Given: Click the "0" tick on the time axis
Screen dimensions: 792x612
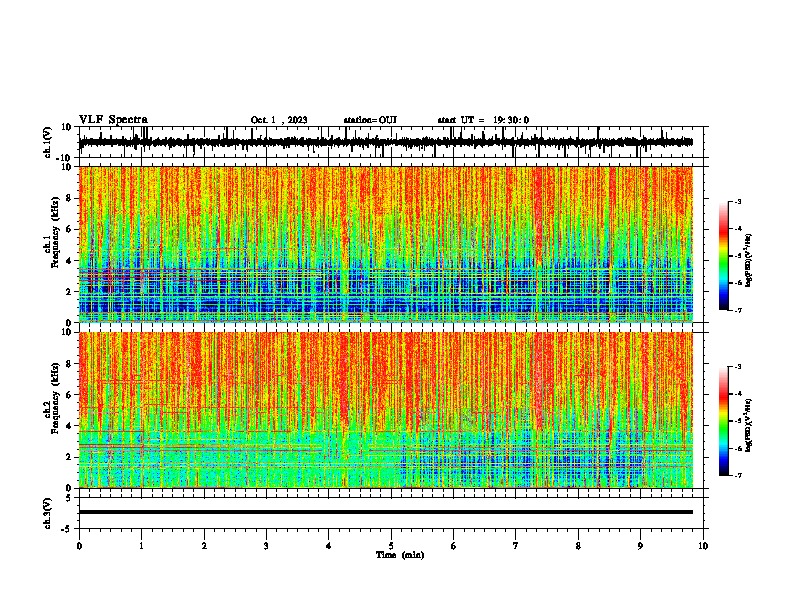Looking at the screenshot, I should pyautogui.click(x=79, y=546).
